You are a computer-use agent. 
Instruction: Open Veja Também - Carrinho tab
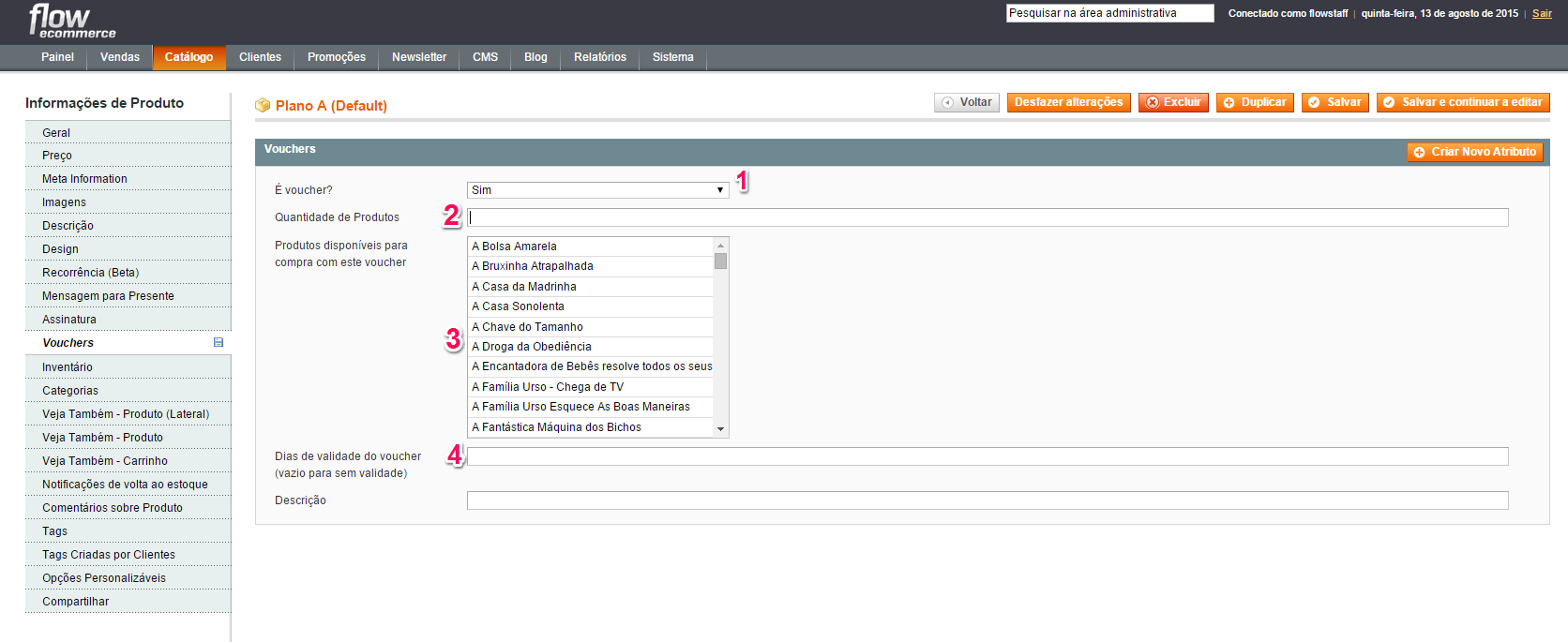click(x=128, y=461)
